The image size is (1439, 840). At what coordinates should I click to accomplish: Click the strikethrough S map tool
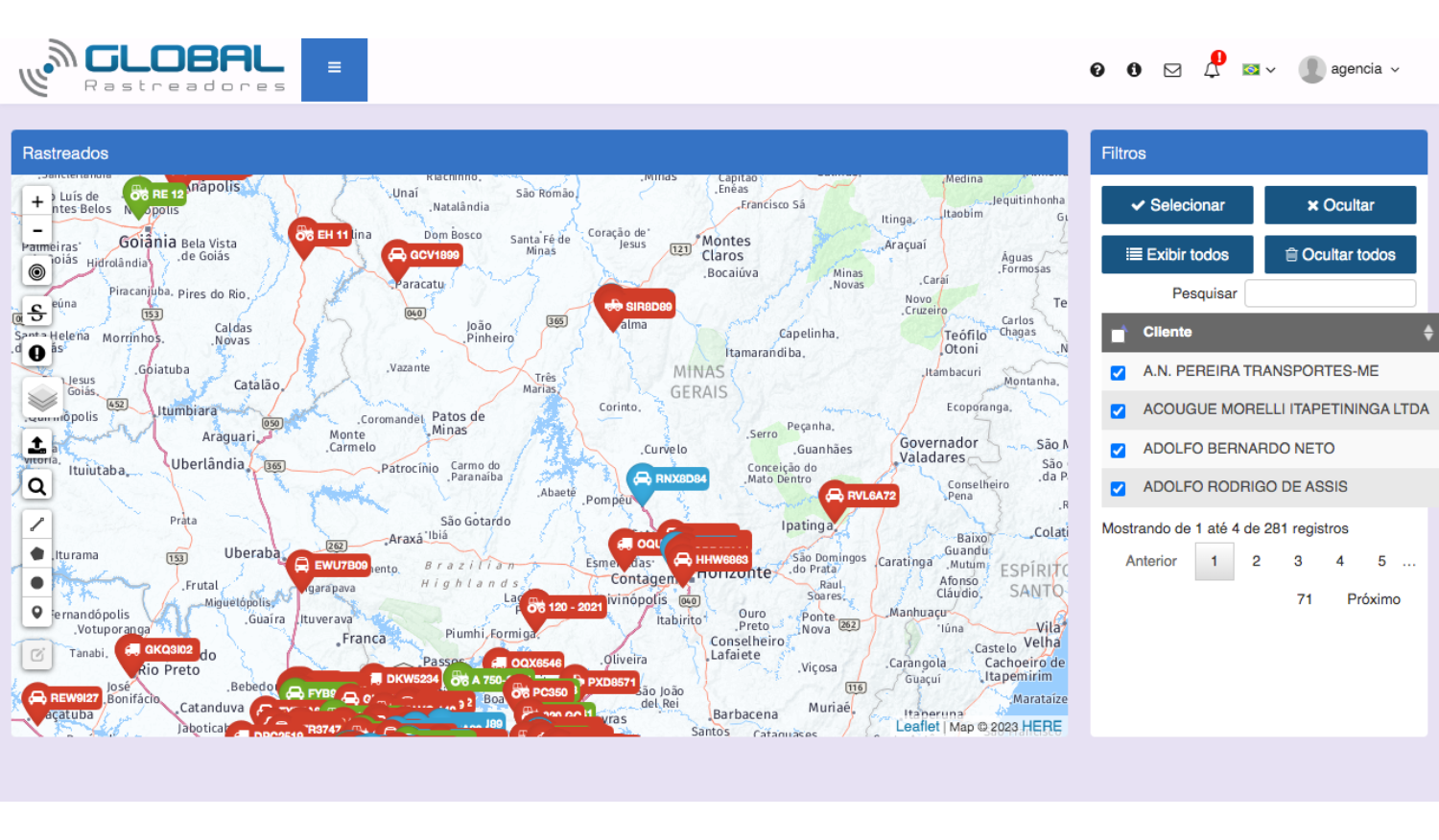[36, 313]
